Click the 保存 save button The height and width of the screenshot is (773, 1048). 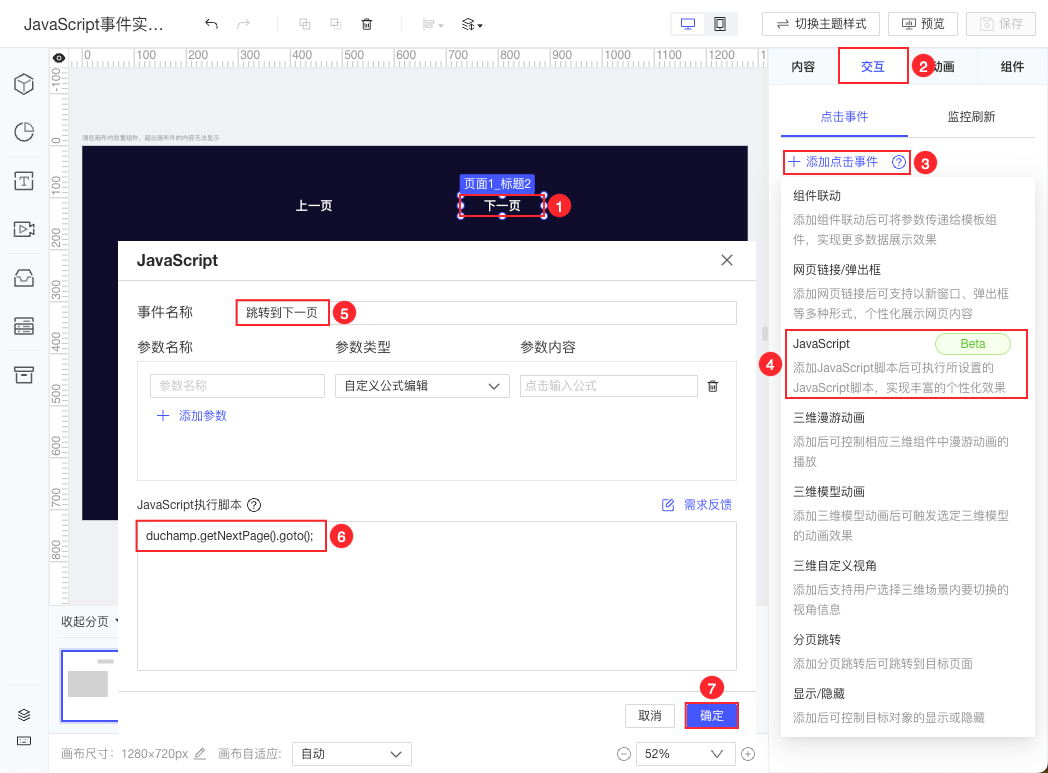(1001, 24)
